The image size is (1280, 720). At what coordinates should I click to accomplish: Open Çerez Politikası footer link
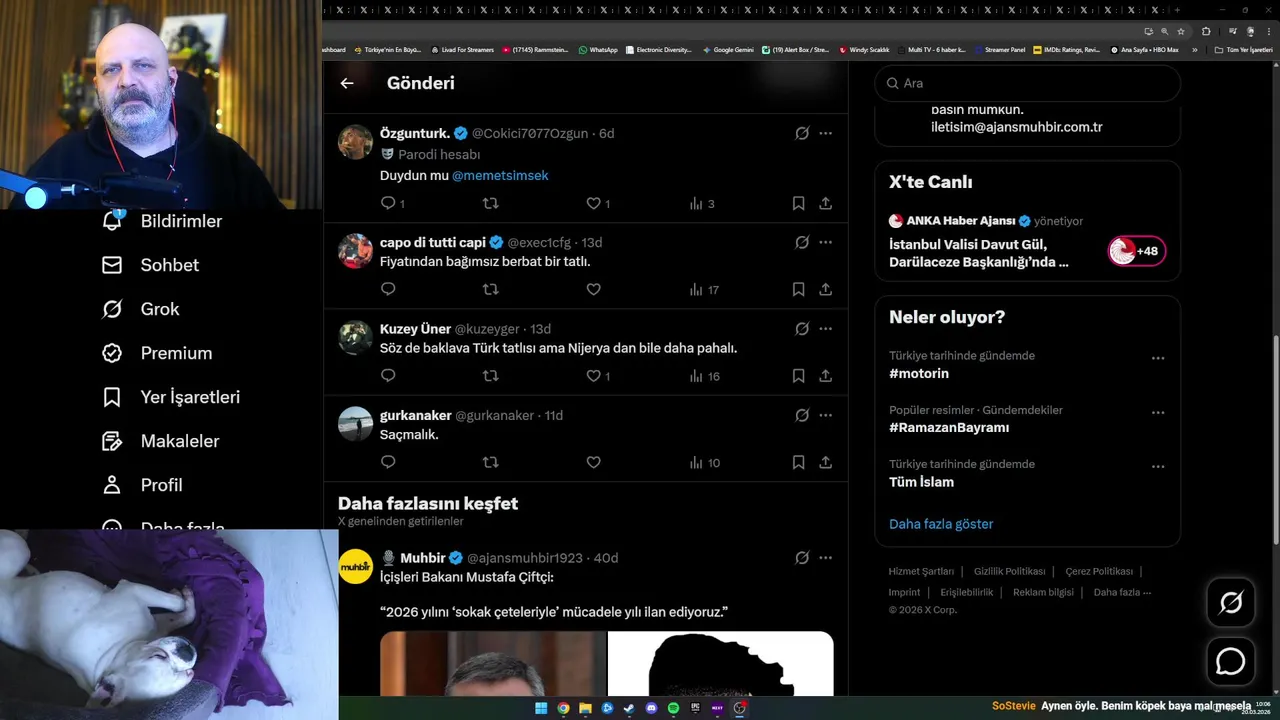point(1099,571)
